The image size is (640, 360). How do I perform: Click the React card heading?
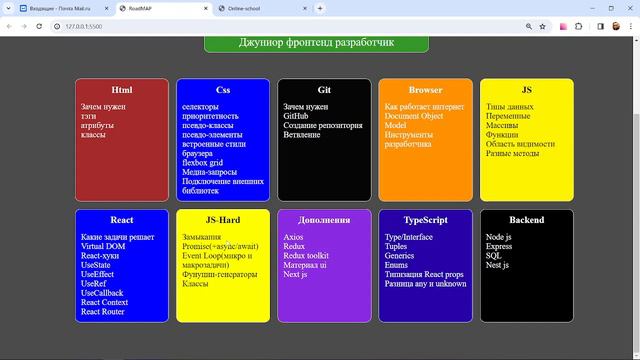122,220
